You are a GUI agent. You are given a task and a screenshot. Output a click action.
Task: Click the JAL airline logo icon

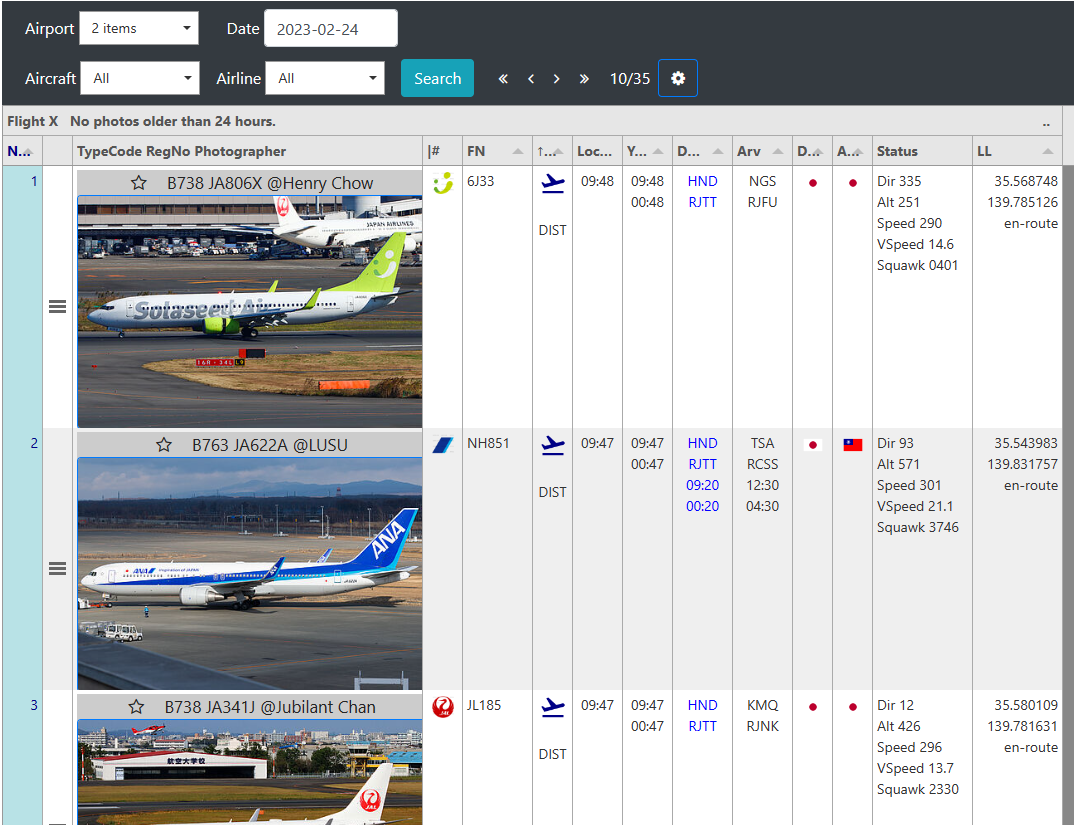click(x=443, y=706)
